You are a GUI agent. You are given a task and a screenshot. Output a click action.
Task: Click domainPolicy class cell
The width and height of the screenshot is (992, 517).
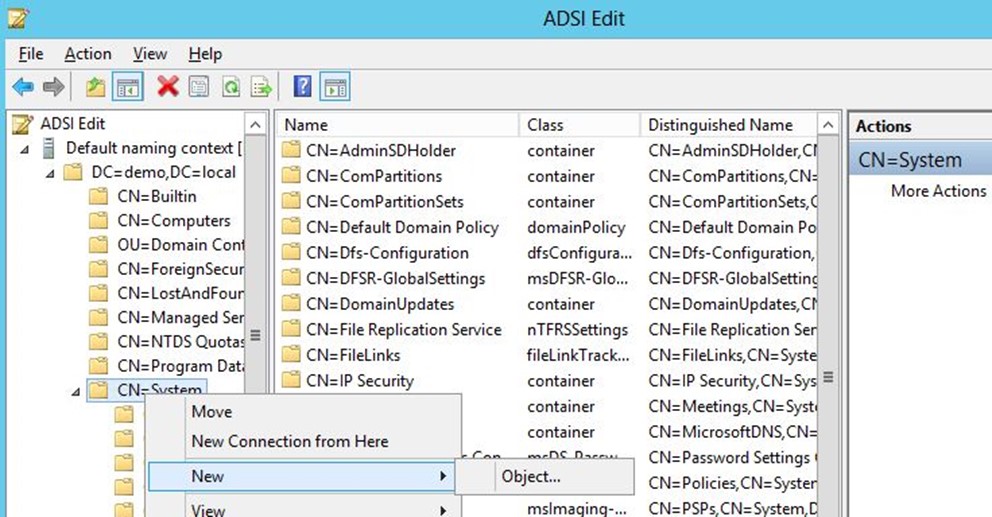coord(576,227)
